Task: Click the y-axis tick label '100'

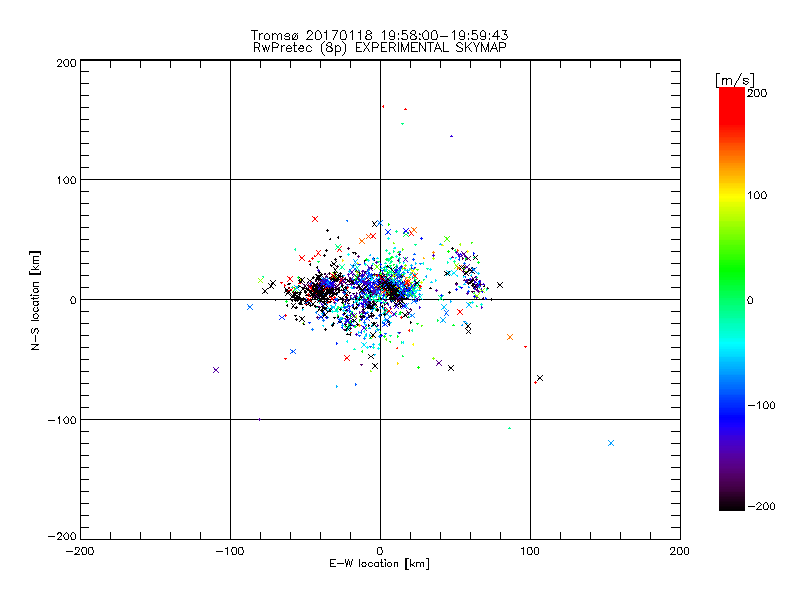Action: (66, 181)
